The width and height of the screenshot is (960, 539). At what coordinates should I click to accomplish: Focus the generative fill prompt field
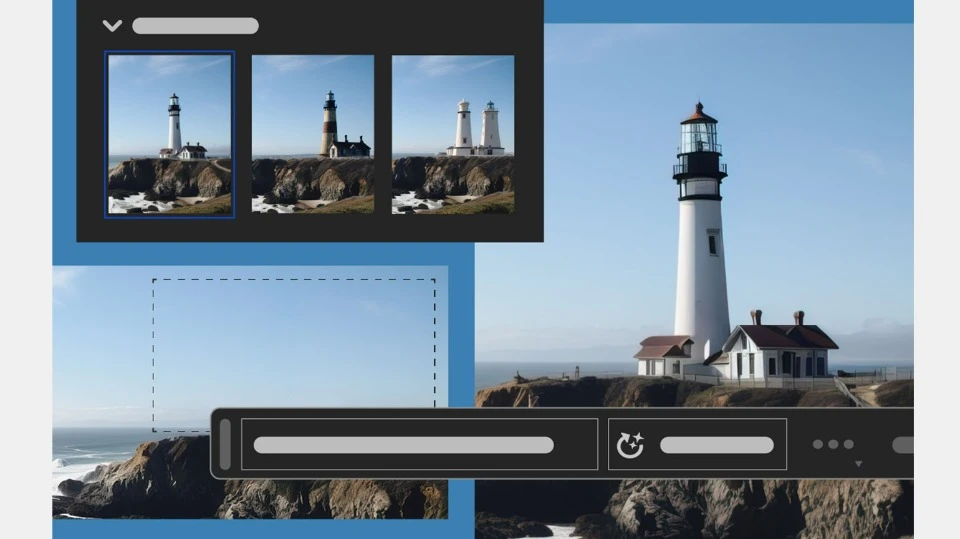click(419, 444)
